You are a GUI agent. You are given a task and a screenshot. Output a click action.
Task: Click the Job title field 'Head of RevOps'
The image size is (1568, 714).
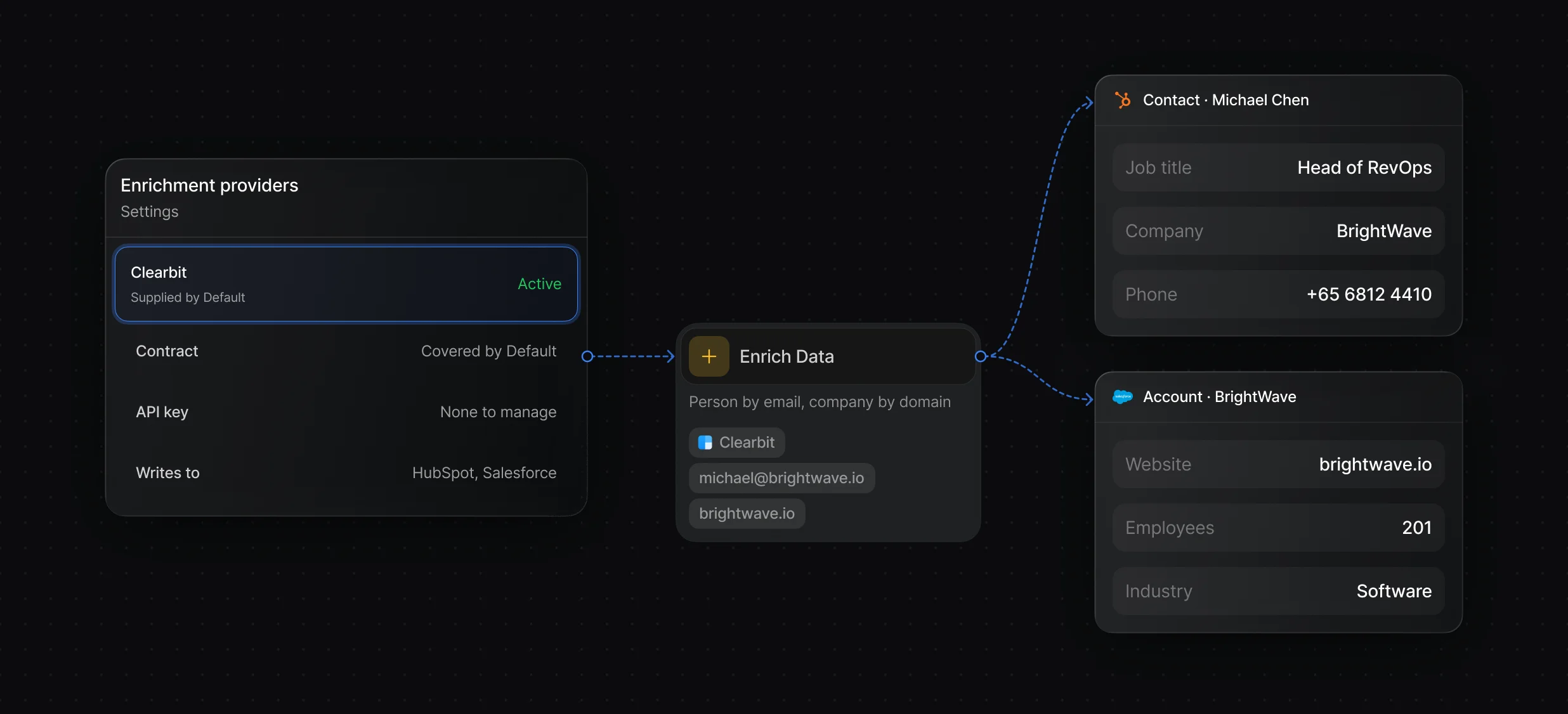click(1279, 167)
